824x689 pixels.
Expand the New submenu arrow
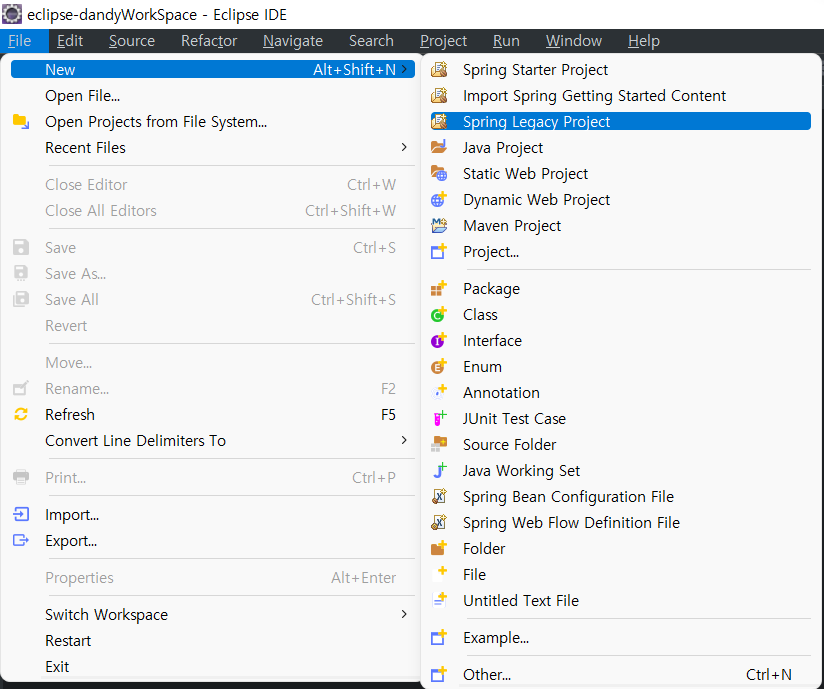[x=404, y=69]
